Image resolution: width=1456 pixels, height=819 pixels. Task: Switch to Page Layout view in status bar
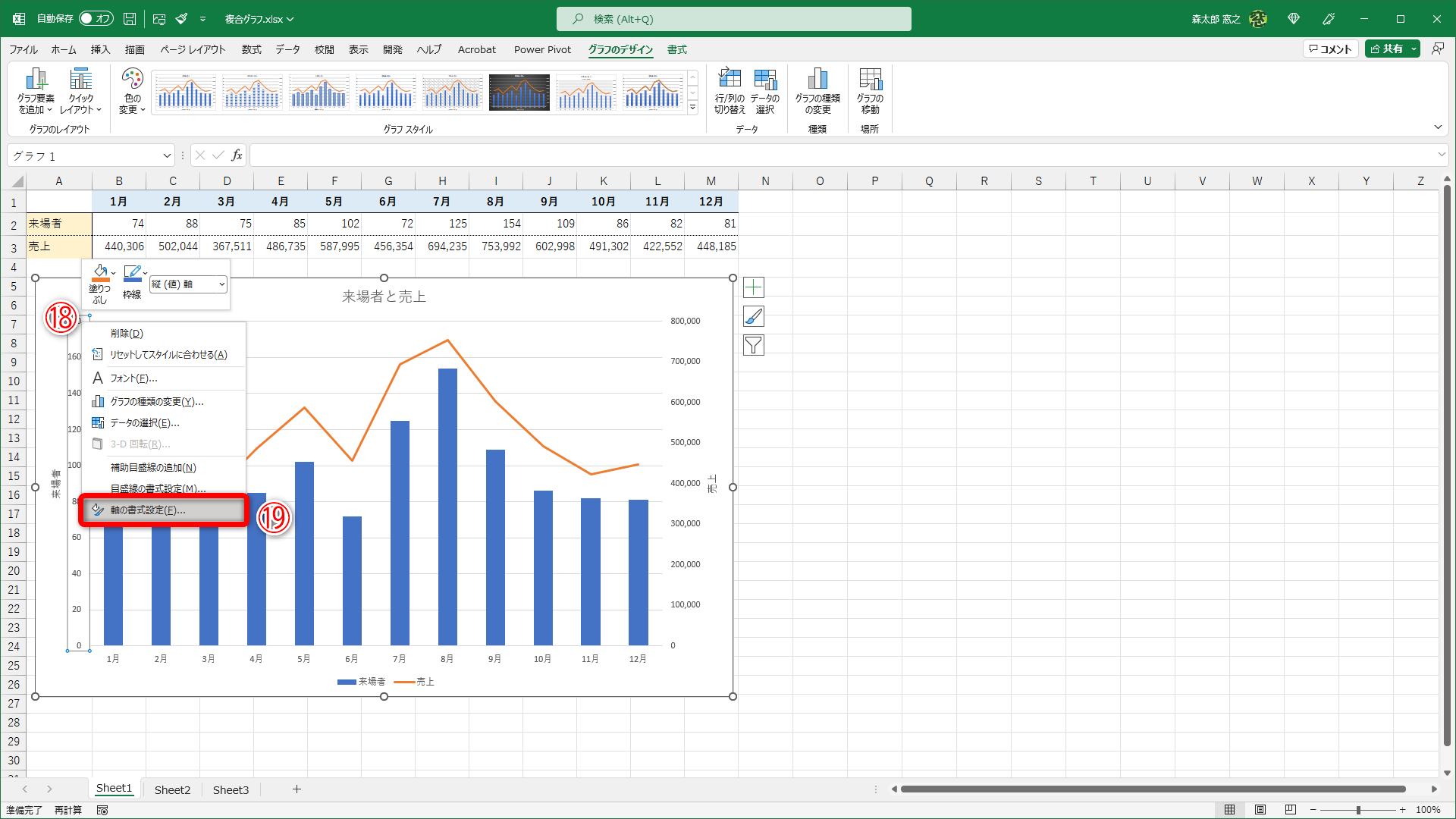tap(1260, 810)
